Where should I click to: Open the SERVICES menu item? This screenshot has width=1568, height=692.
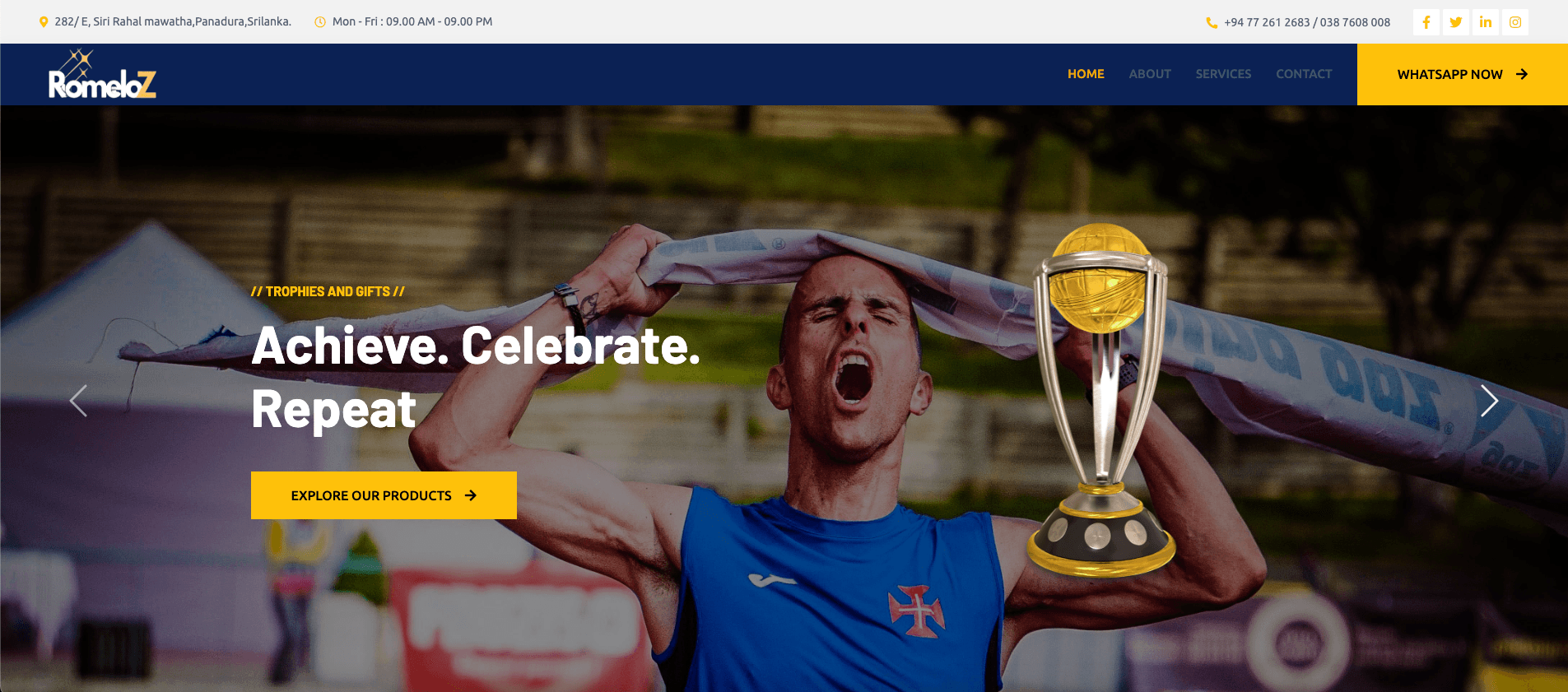pyautogui.click(x=1223, y=74)
